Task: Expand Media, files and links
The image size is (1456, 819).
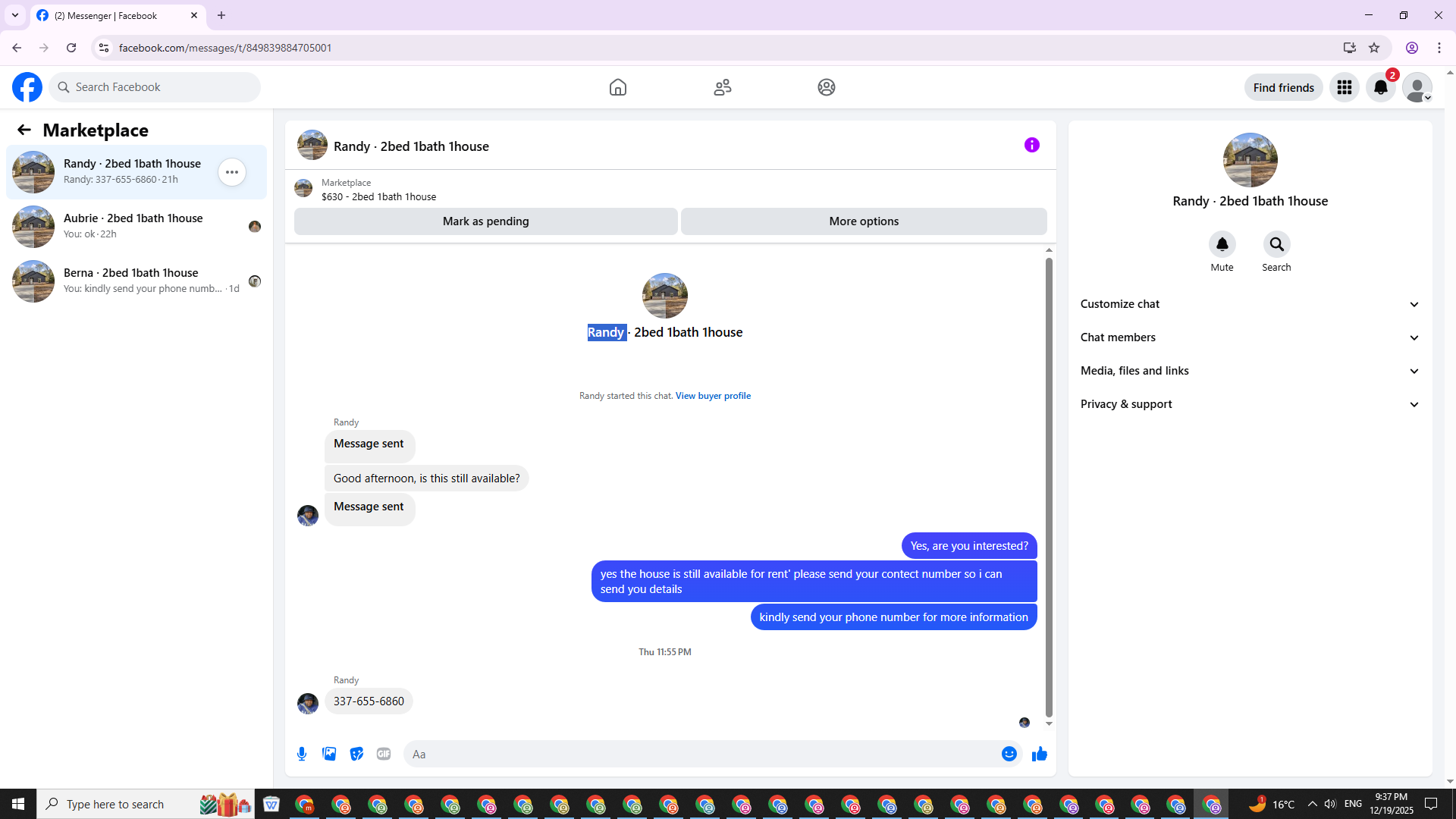Action: pos(1250,371)
